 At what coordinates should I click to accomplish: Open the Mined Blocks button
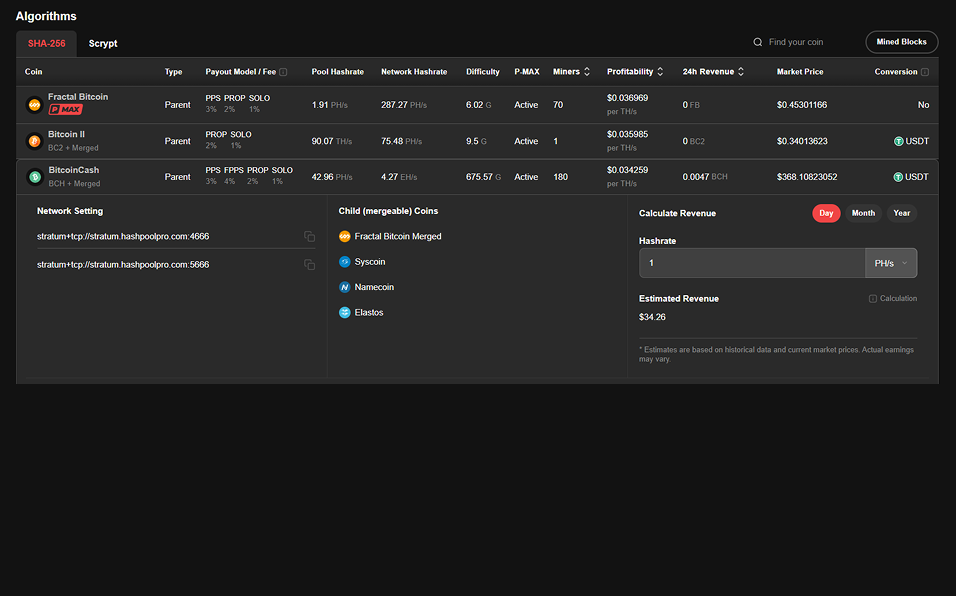tap(902, 42)
